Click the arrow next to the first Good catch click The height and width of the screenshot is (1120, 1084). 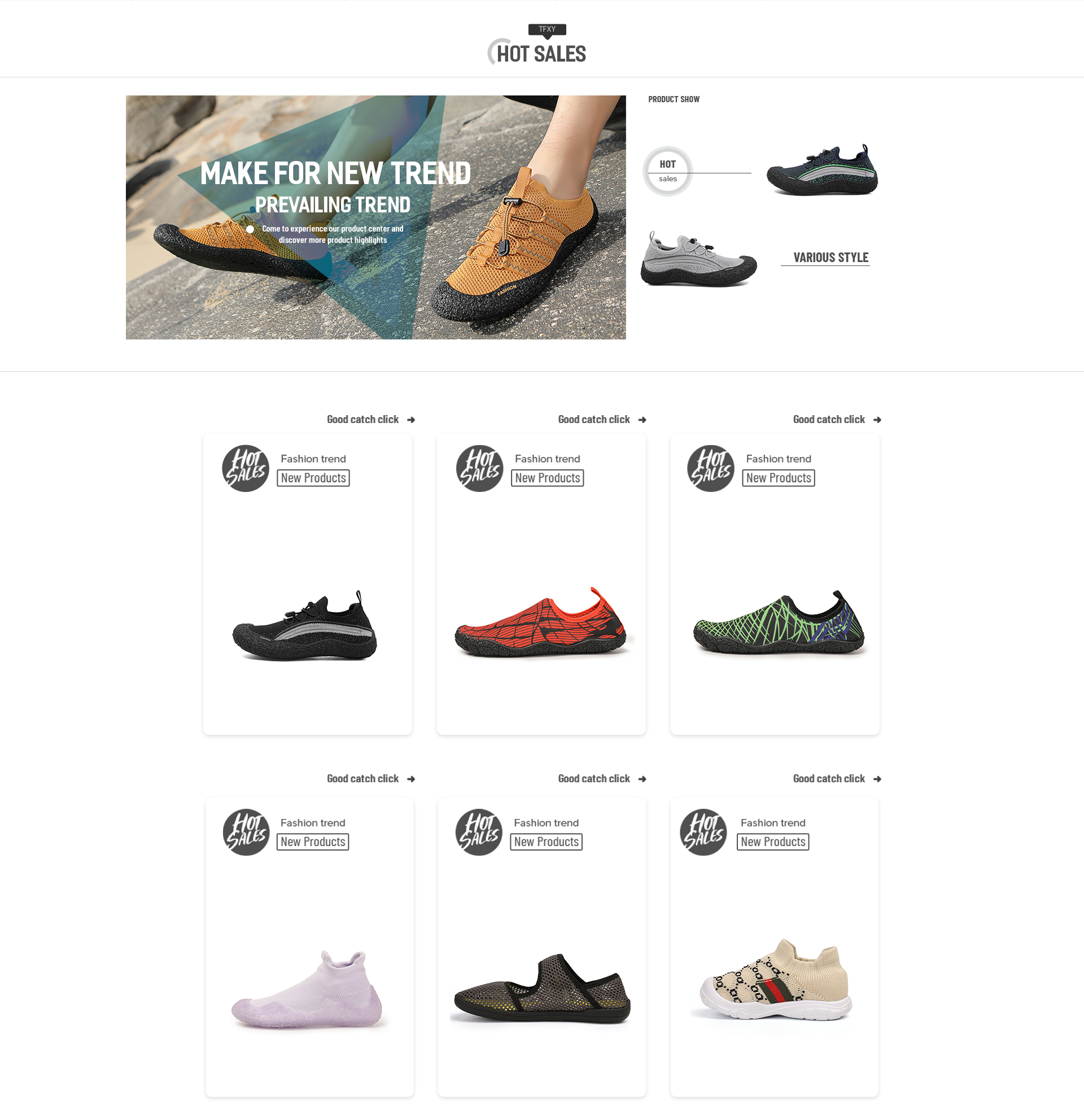pyautogui.click(x=411, y=420)
